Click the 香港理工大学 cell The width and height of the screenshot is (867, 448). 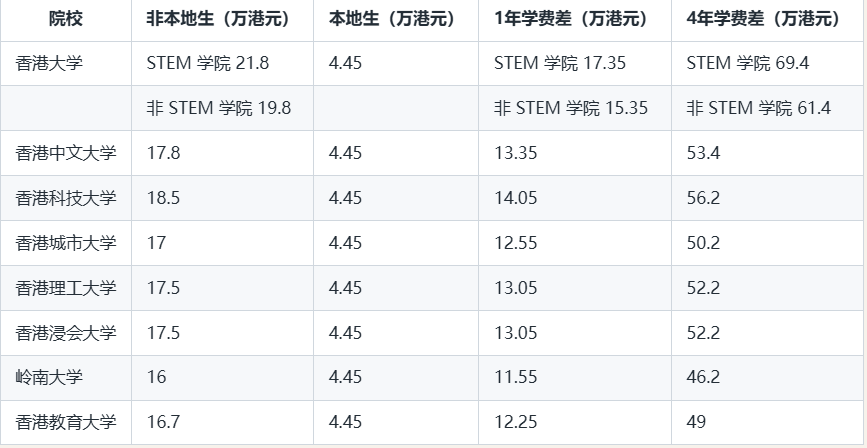pos(66,288)
